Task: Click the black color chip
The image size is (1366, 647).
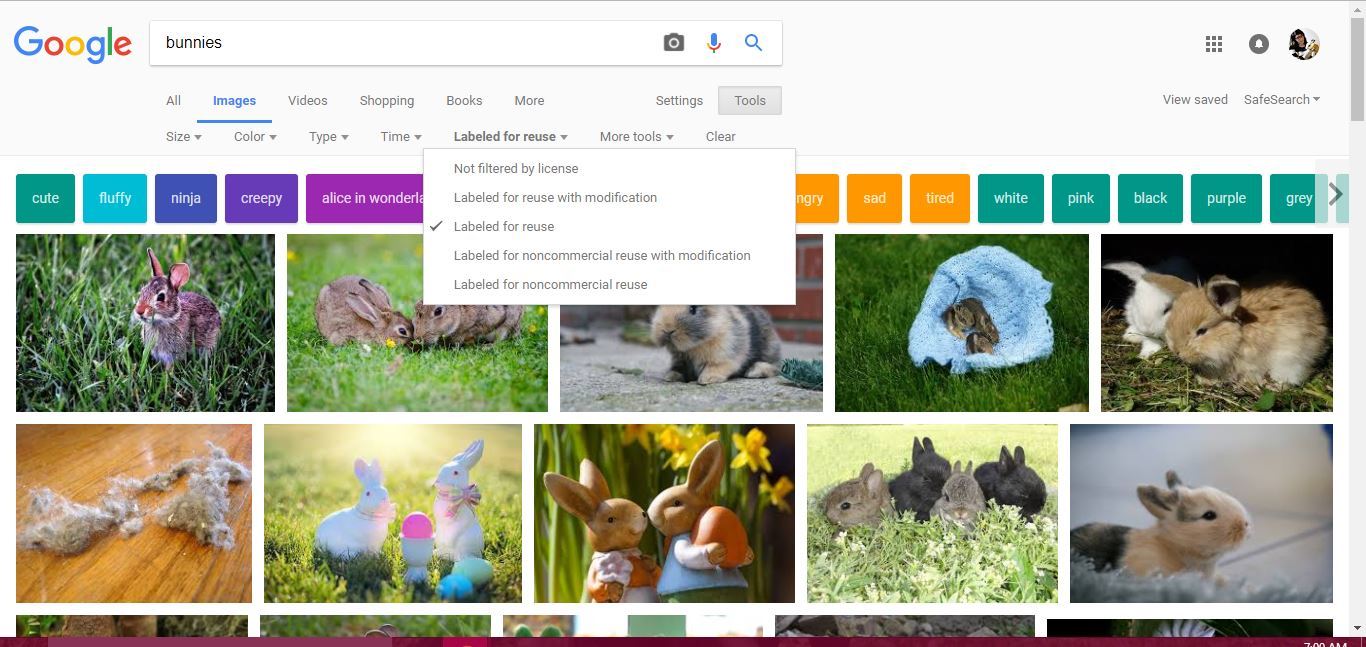Action: (1150, 198)
